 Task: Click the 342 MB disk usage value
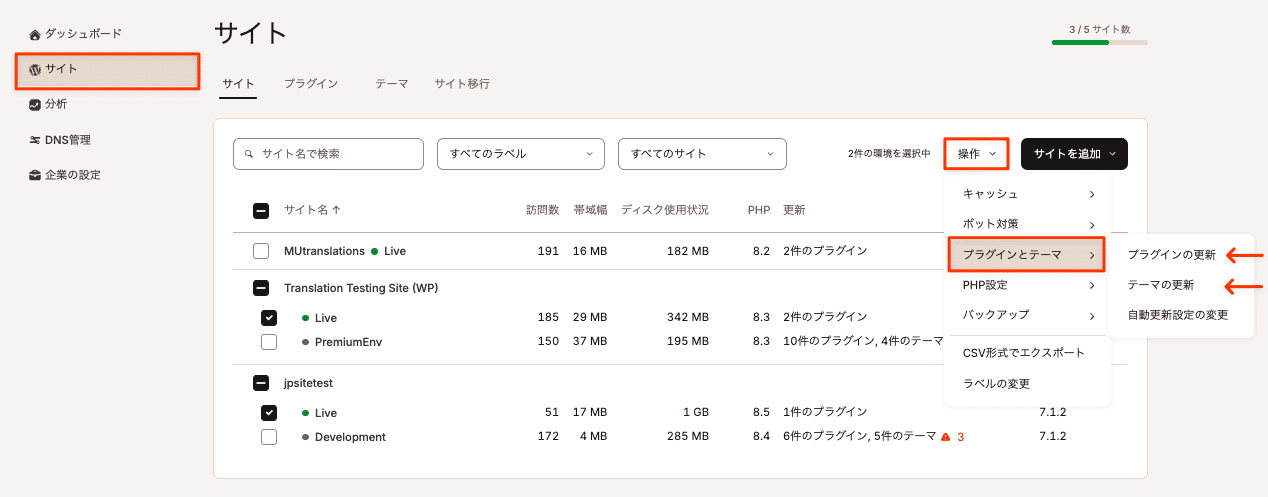tap(688, 318)
